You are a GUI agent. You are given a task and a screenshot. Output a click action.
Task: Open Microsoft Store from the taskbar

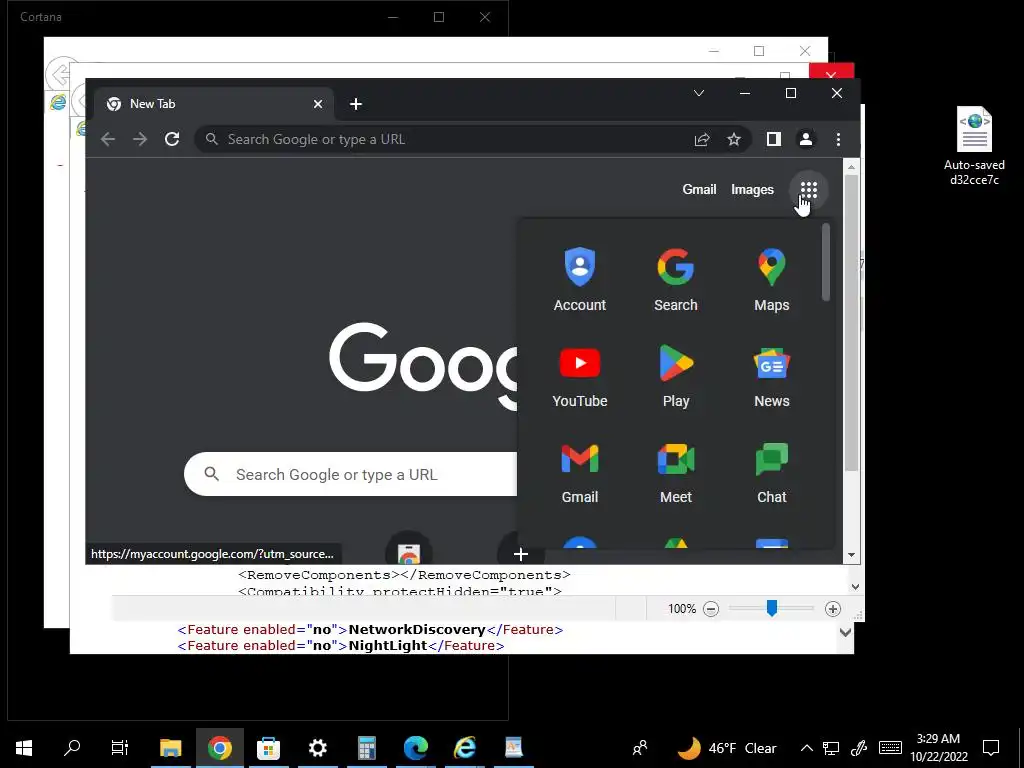[x=268, y=748]
